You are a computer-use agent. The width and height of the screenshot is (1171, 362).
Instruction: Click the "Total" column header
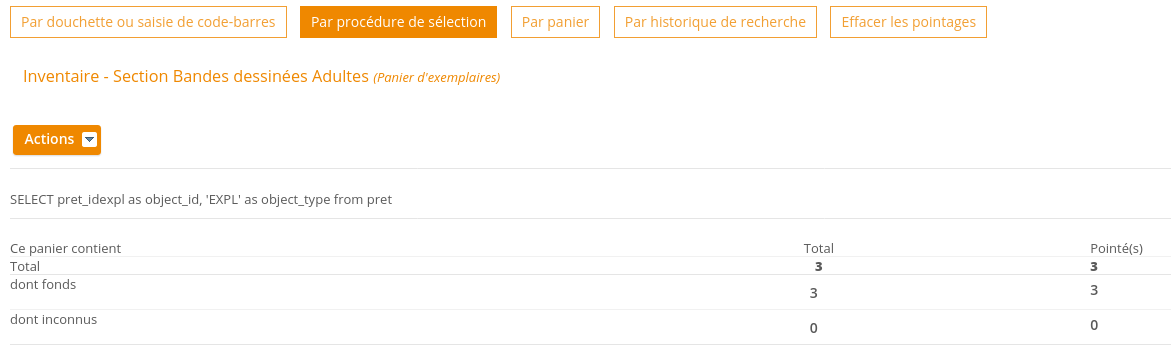tap(819, 248)
